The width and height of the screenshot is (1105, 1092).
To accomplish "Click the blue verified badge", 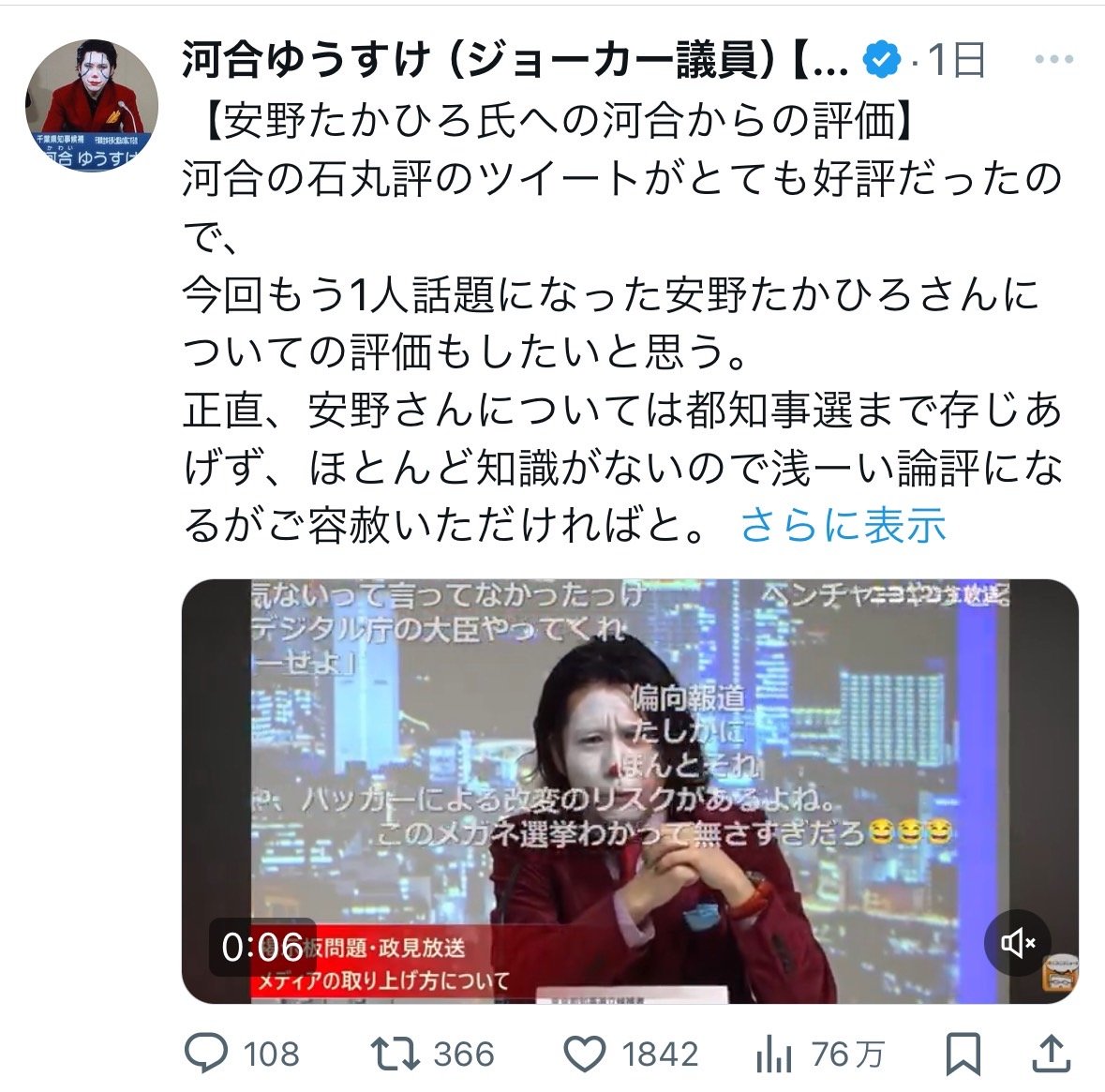I will click(x=882, y=59).
